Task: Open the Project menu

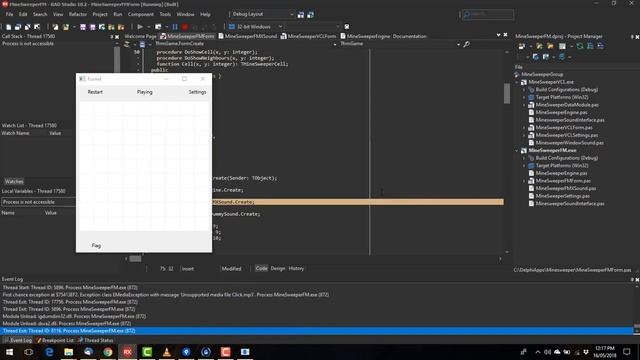Action: click(x=100, y=14)
